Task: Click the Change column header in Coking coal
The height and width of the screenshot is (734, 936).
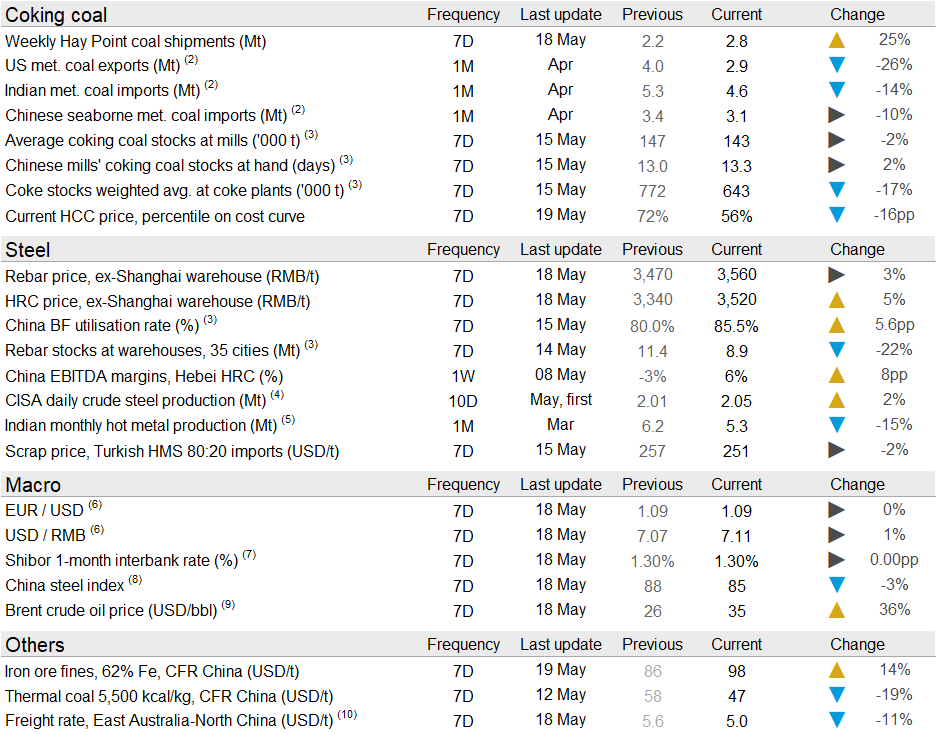Action: [x=857, y=15]
